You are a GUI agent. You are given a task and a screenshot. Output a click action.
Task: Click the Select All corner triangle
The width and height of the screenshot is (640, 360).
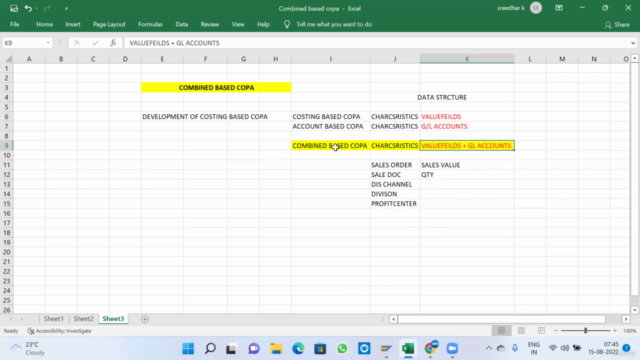8,59
